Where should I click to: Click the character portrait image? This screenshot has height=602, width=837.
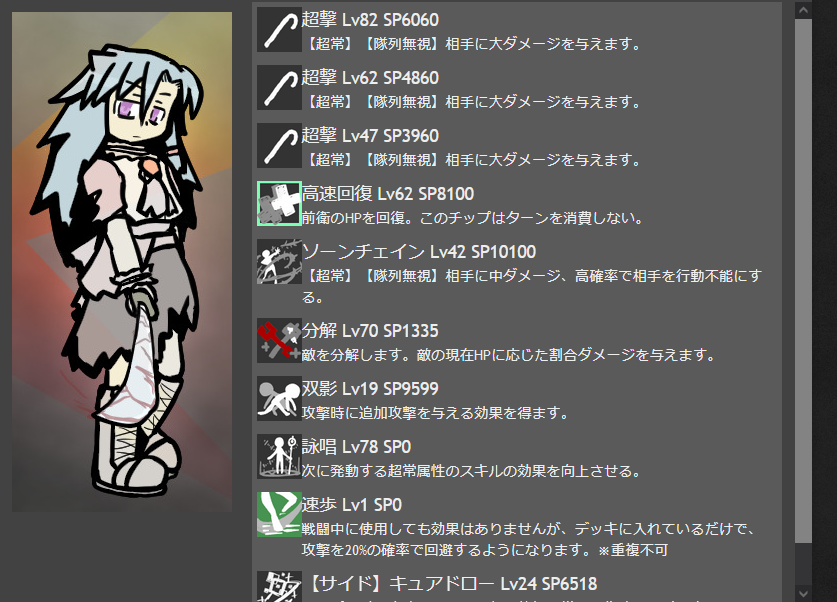(122, 262)
